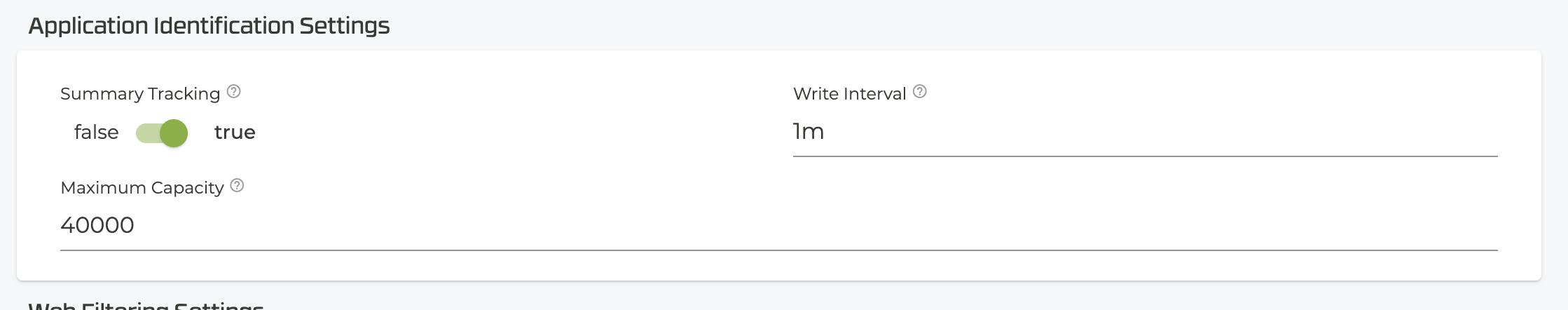The width and height of the screenshot is (1568, 310).
Task: Click the underline below the Write Interval value
Action: coord(1145,156)
